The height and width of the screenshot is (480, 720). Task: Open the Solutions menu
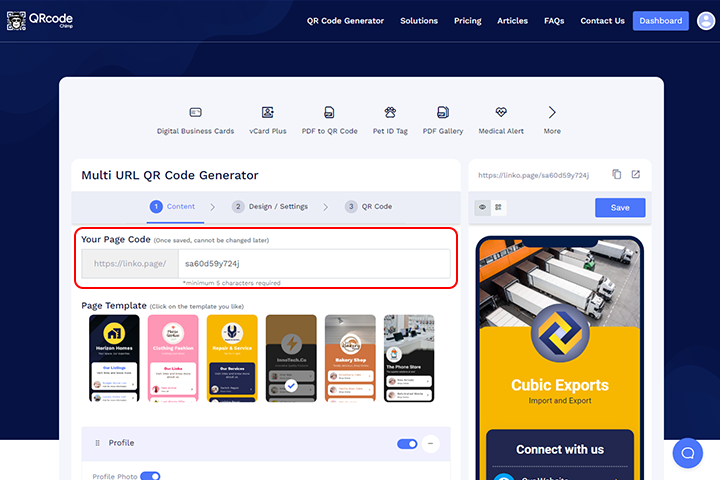coord(419,21)
